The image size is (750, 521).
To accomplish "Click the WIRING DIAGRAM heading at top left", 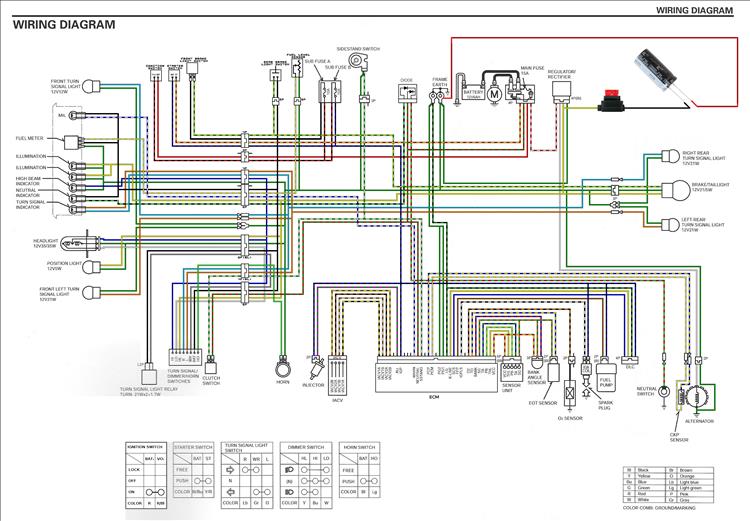I will 64,24.
